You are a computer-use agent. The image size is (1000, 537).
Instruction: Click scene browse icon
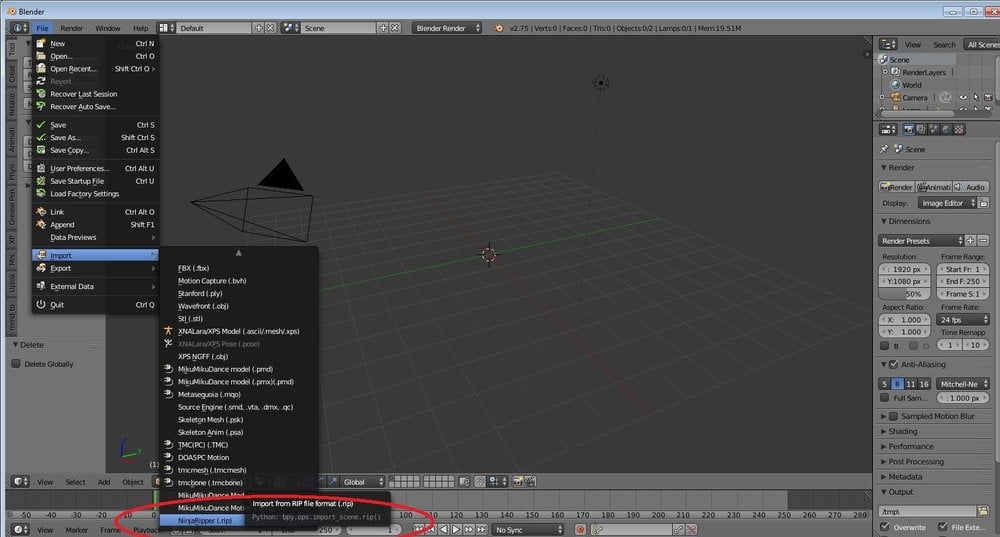point(291,28)
